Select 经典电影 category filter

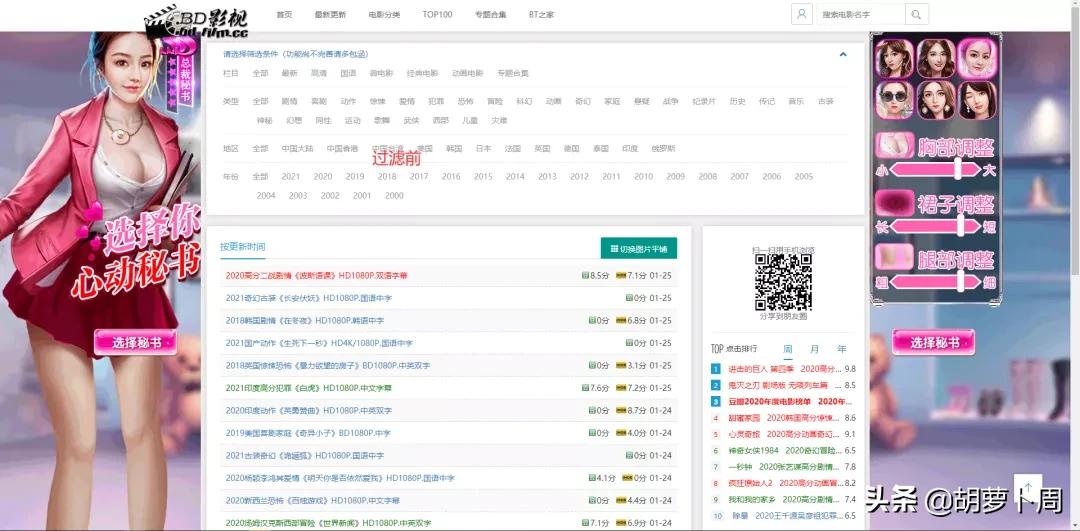click(x=422, y=73)
